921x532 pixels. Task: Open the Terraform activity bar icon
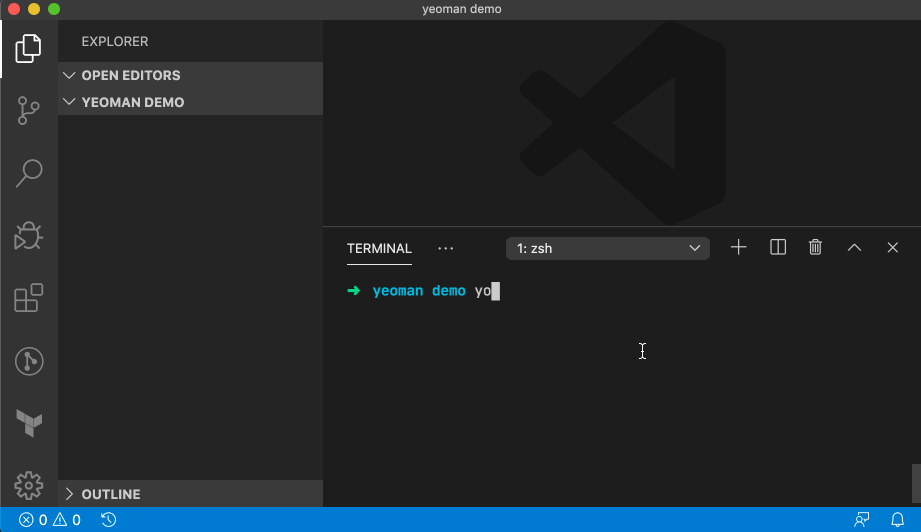pyautogui.click(x=29, y=423)
